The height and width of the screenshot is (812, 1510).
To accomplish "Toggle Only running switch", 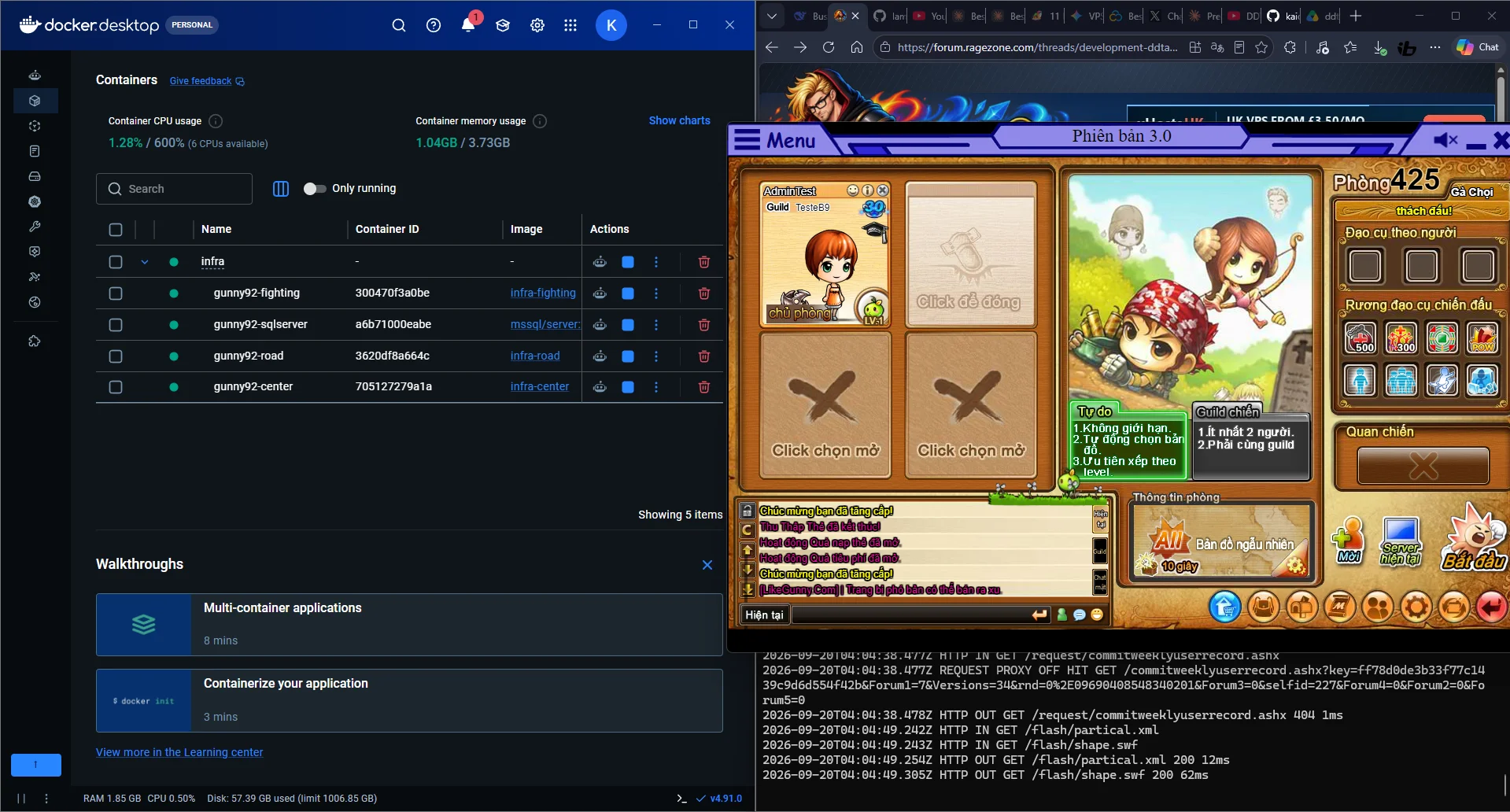I will point(314,189).
